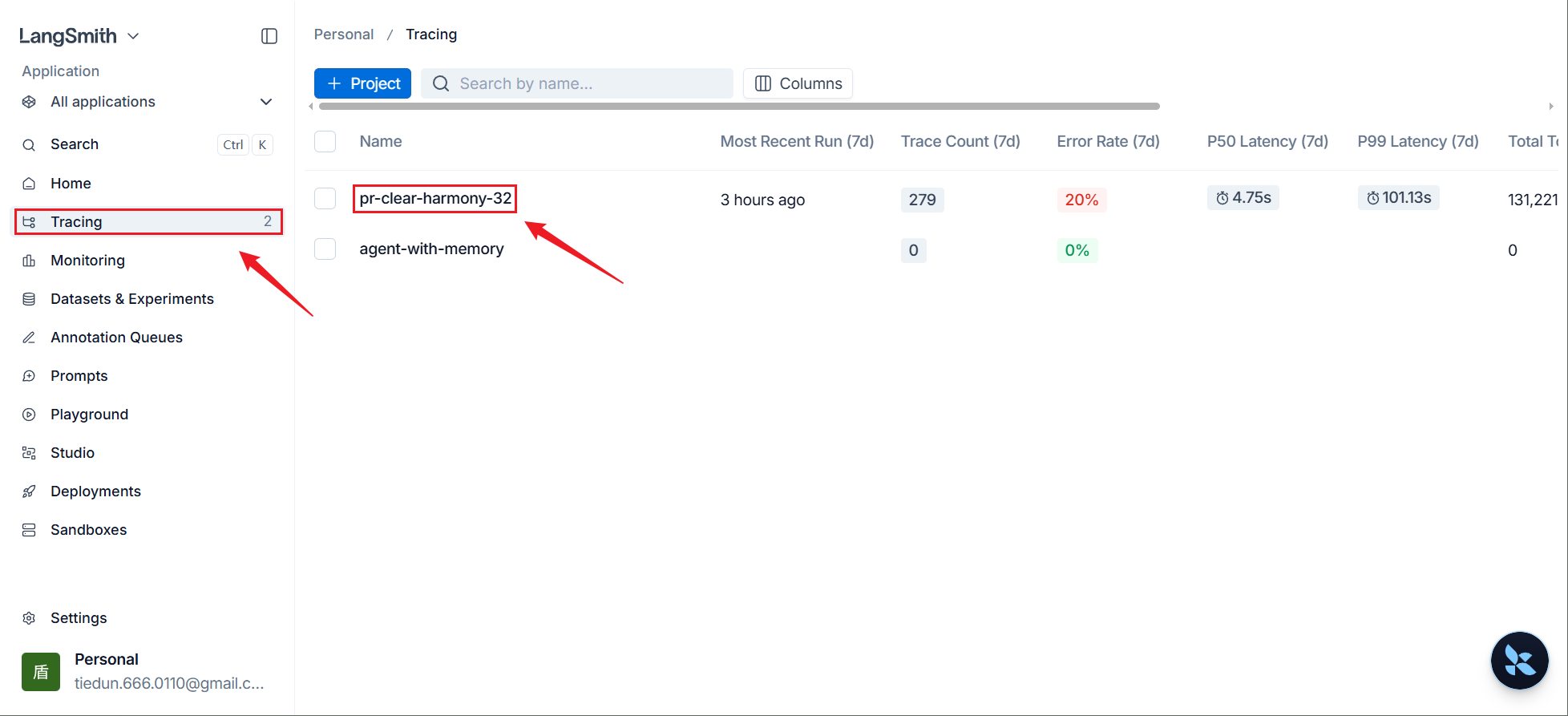Open Datasets & Experiments database icon

29,299
